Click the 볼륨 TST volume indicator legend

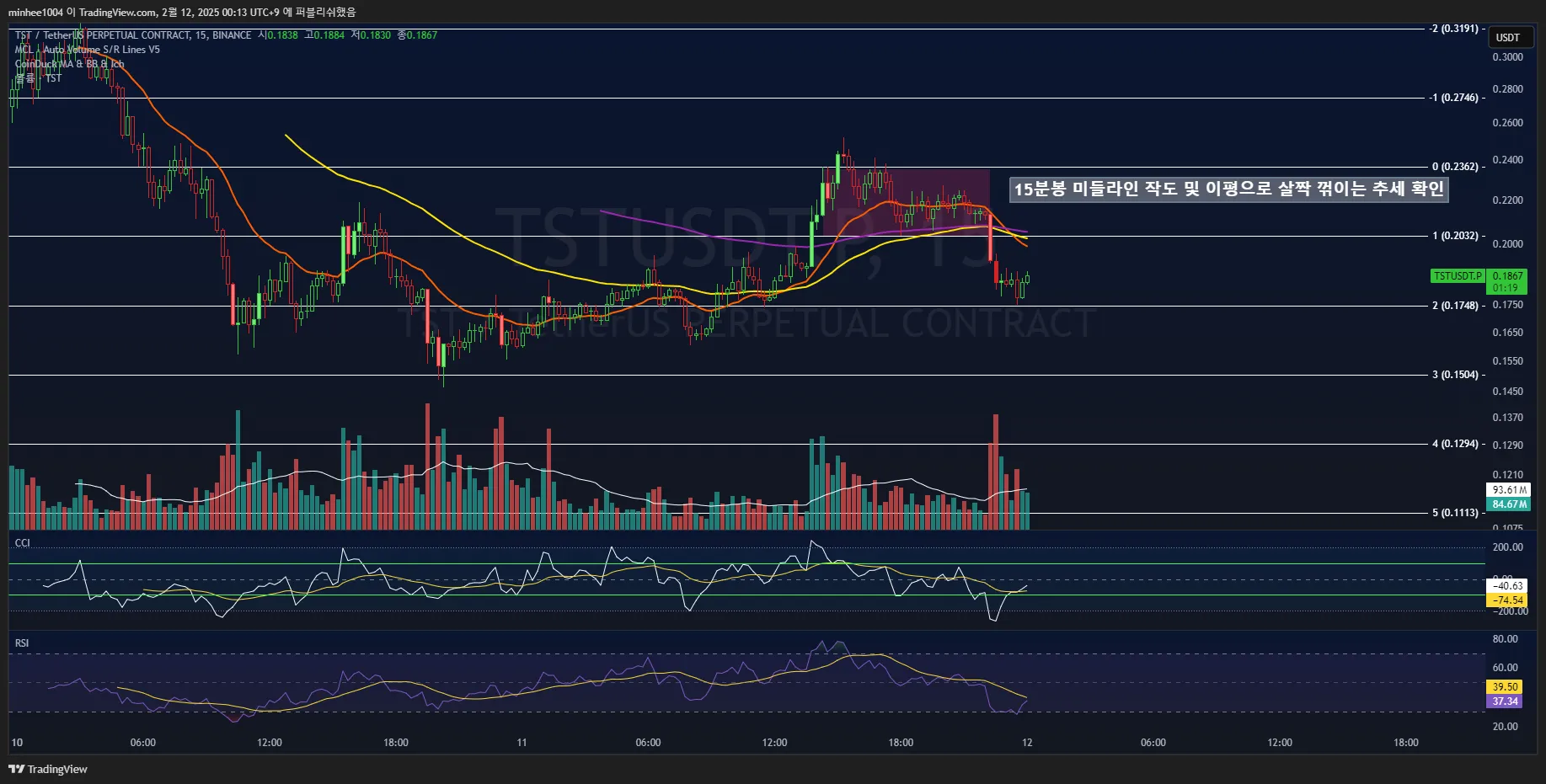(38, 78)
